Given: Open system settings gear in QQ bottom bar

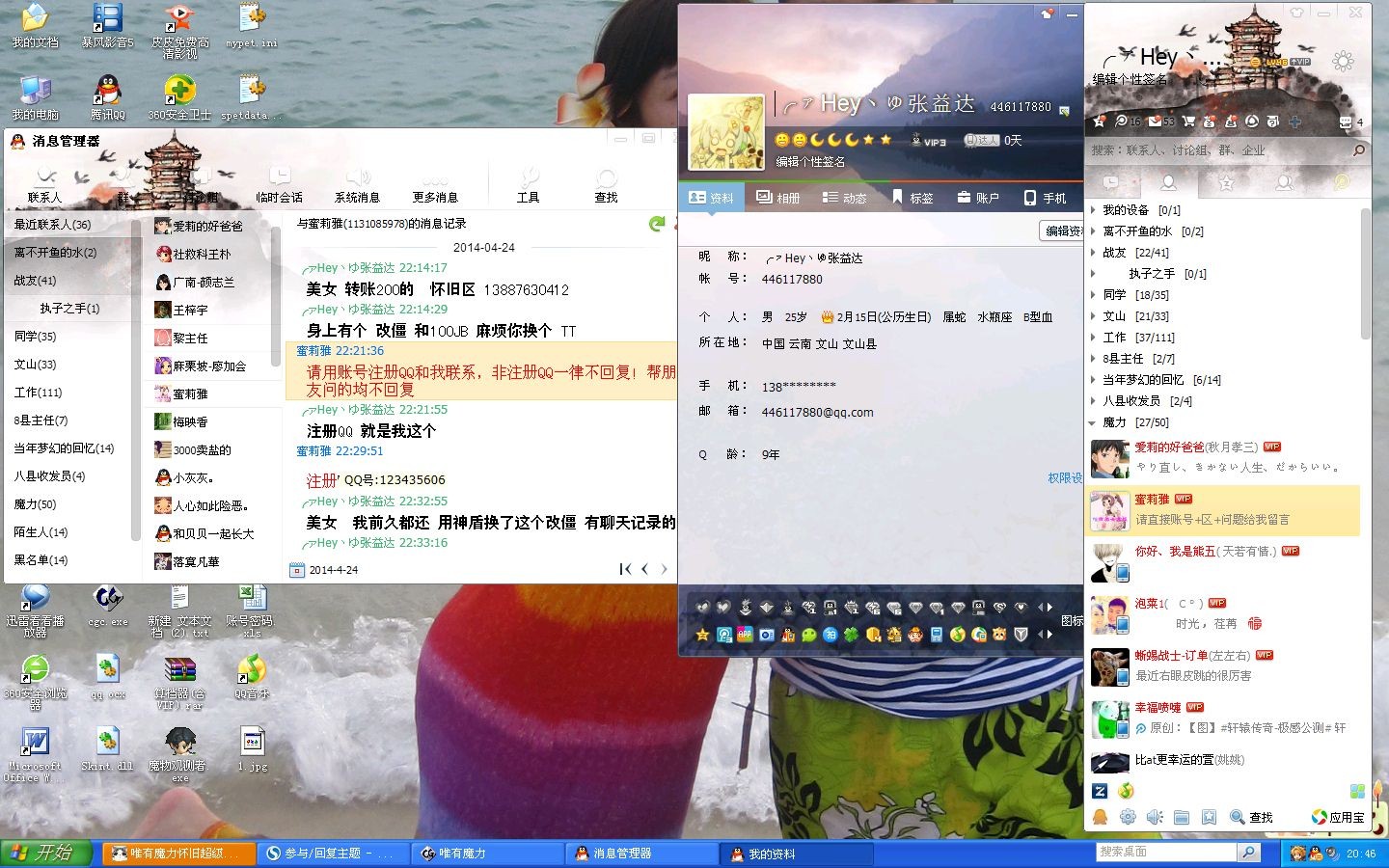Looking at the screenshot, I should pos(1128,817).
